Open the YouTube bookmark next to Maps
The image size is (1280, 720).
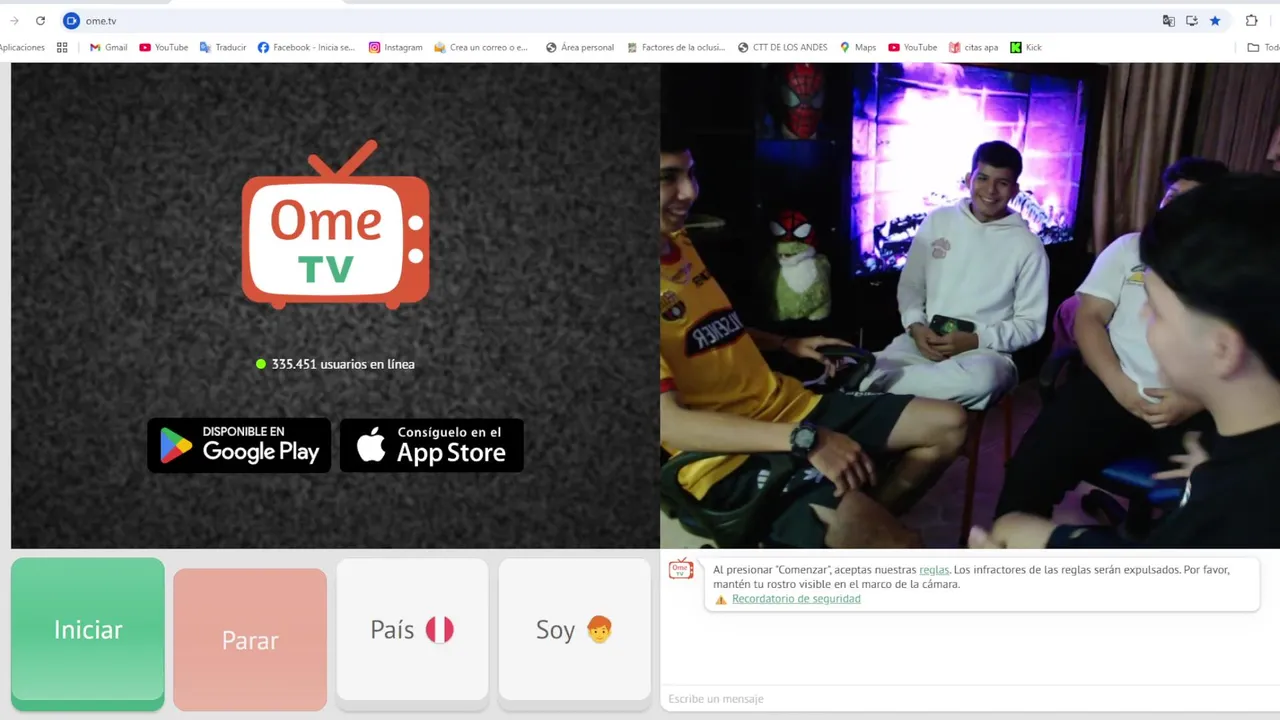coord(913,47)
